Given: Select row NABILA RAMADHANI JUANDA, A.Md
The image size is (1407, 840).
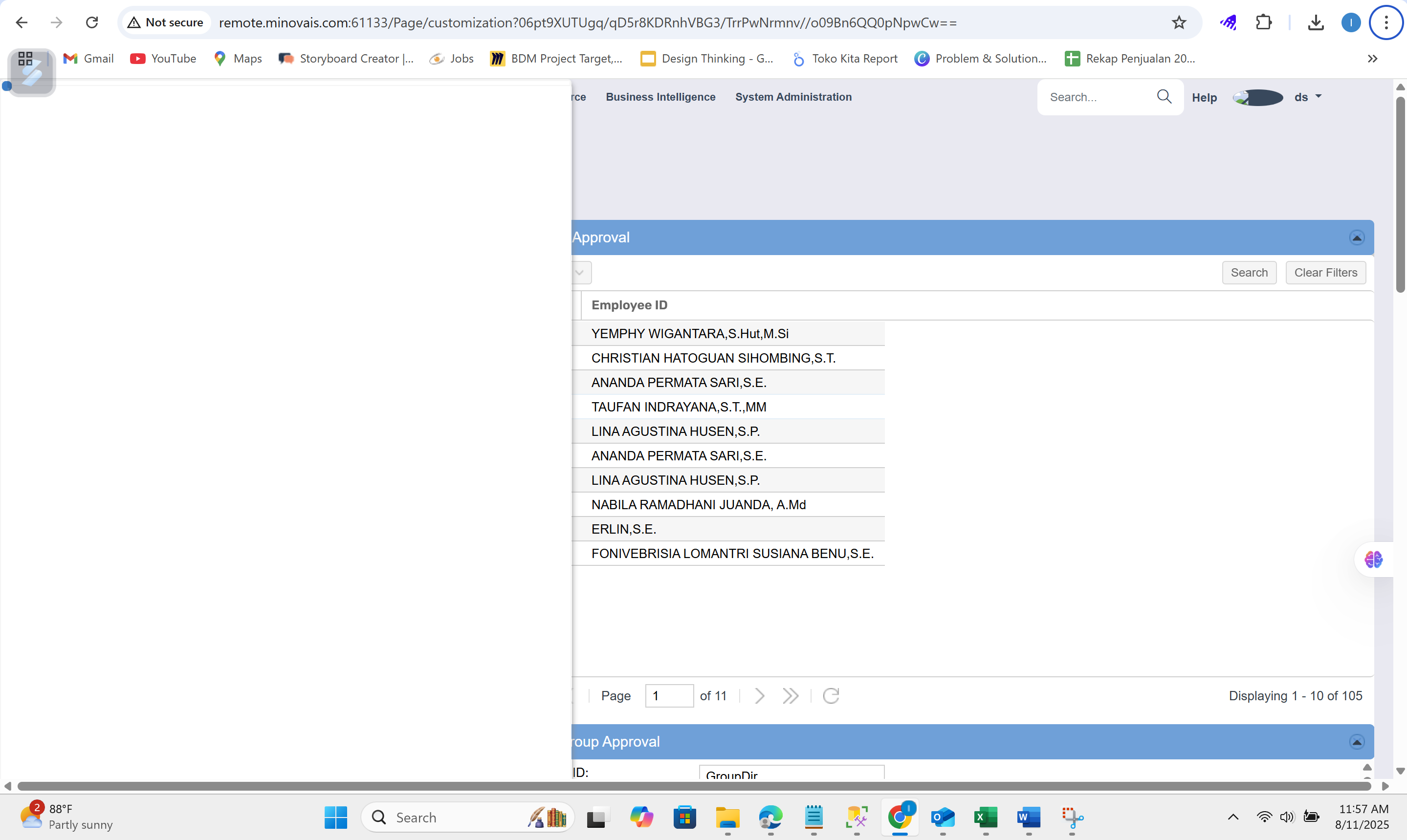Looking at the screenshot, I should [728, 505].
